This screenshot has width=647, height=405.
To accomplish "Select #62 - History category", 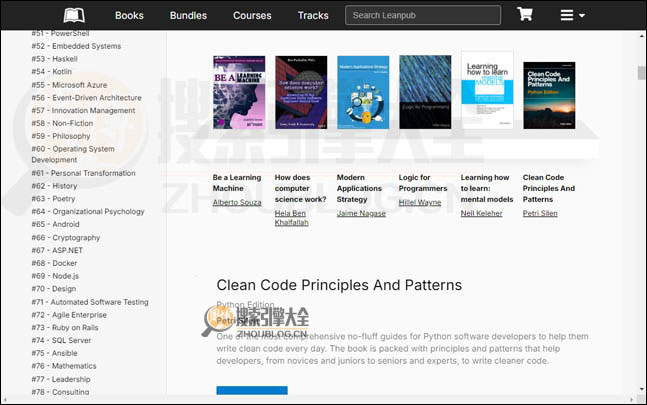I will (x=54, y=186).
